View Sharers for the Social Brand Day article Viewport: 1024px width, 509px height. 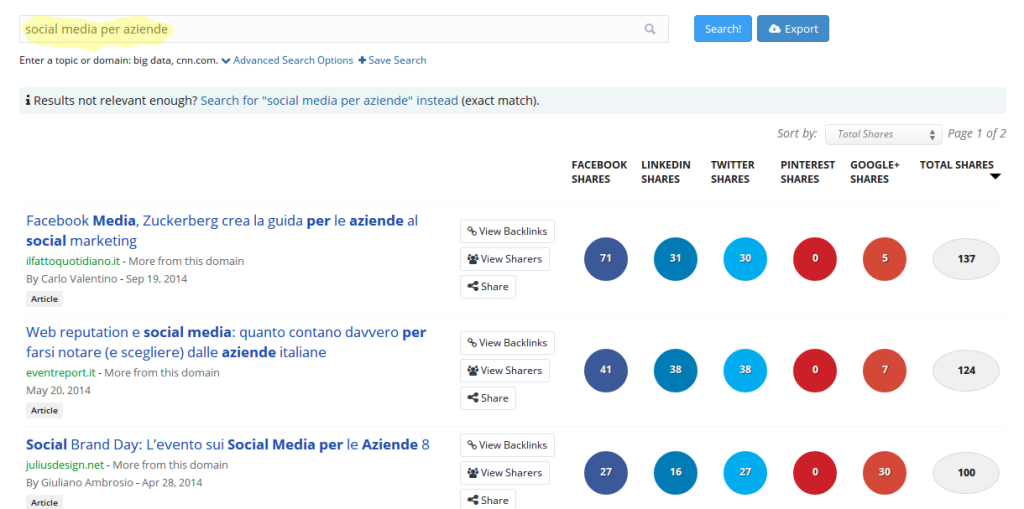504,473
